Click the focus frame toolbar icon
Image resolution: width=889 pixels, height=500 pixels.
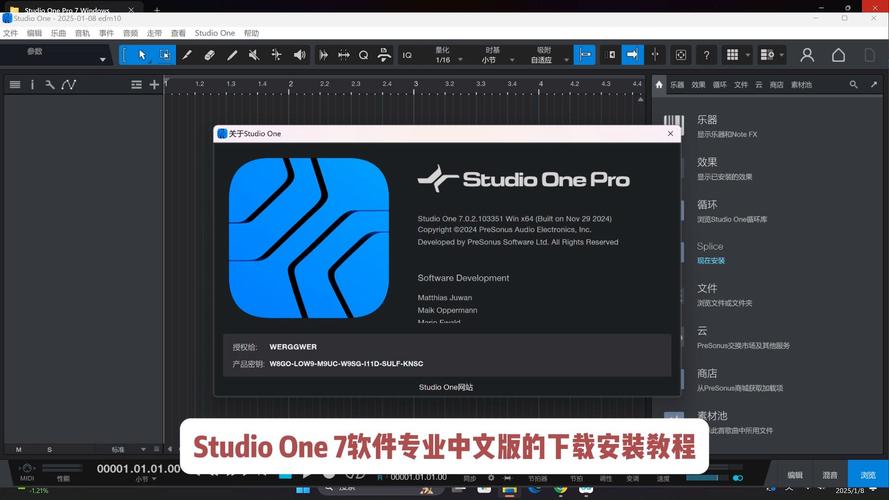tap(681, 55)
